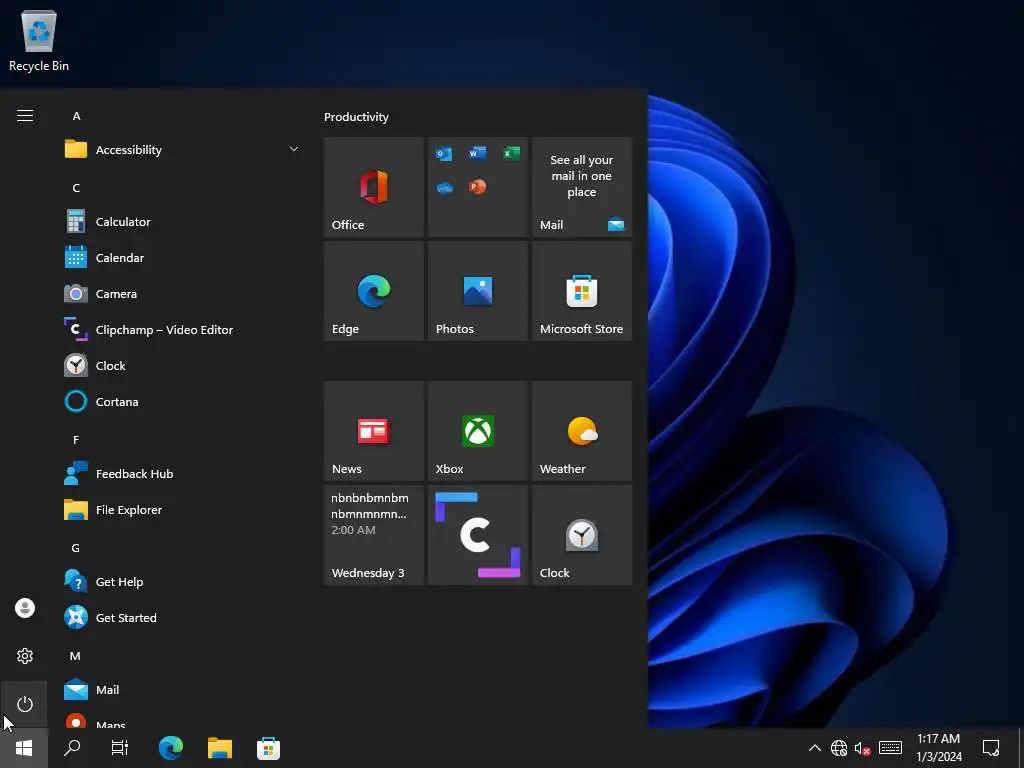The width and height of the screenshot is (1024, 768).
Task: Open Camera from the app list
Action: tap(183, 294)
